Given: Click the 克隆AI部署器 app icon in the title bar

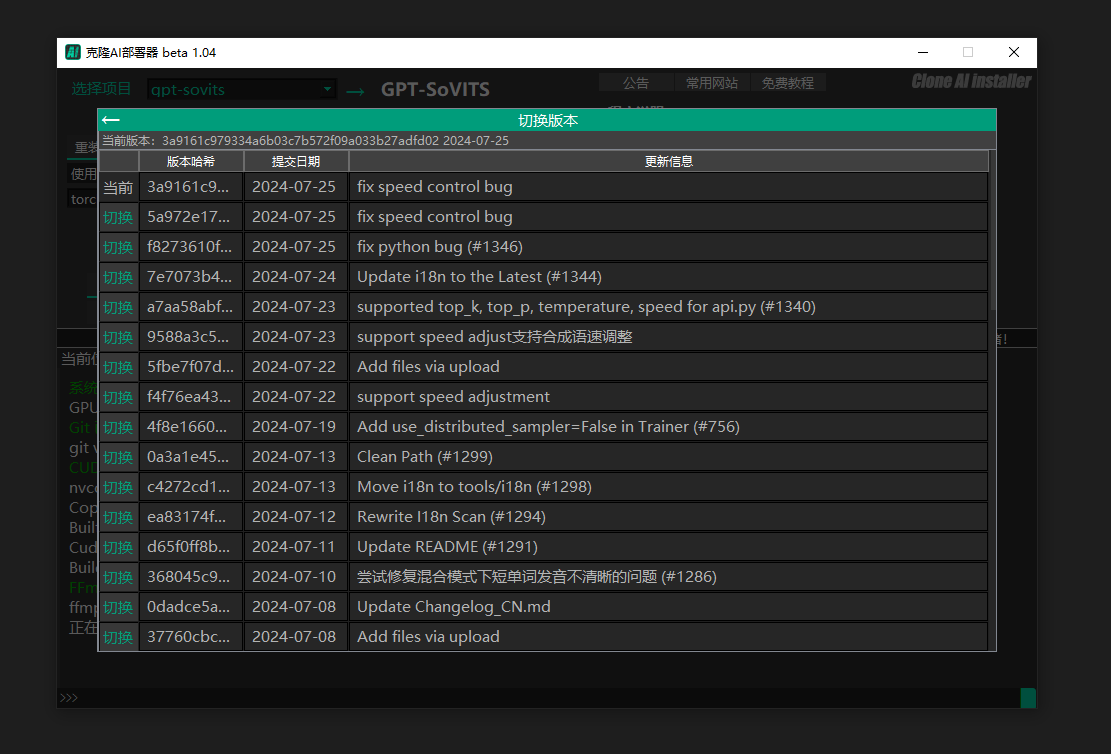Looking at the screenshot, I should pos(73,52).
